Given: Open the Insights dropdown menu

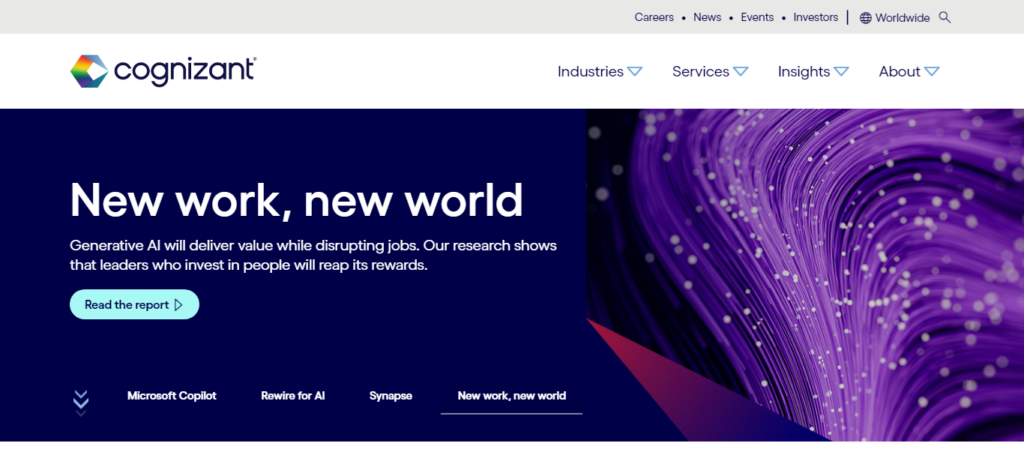Looking at the screenshot, I should [x=812, y=72].
